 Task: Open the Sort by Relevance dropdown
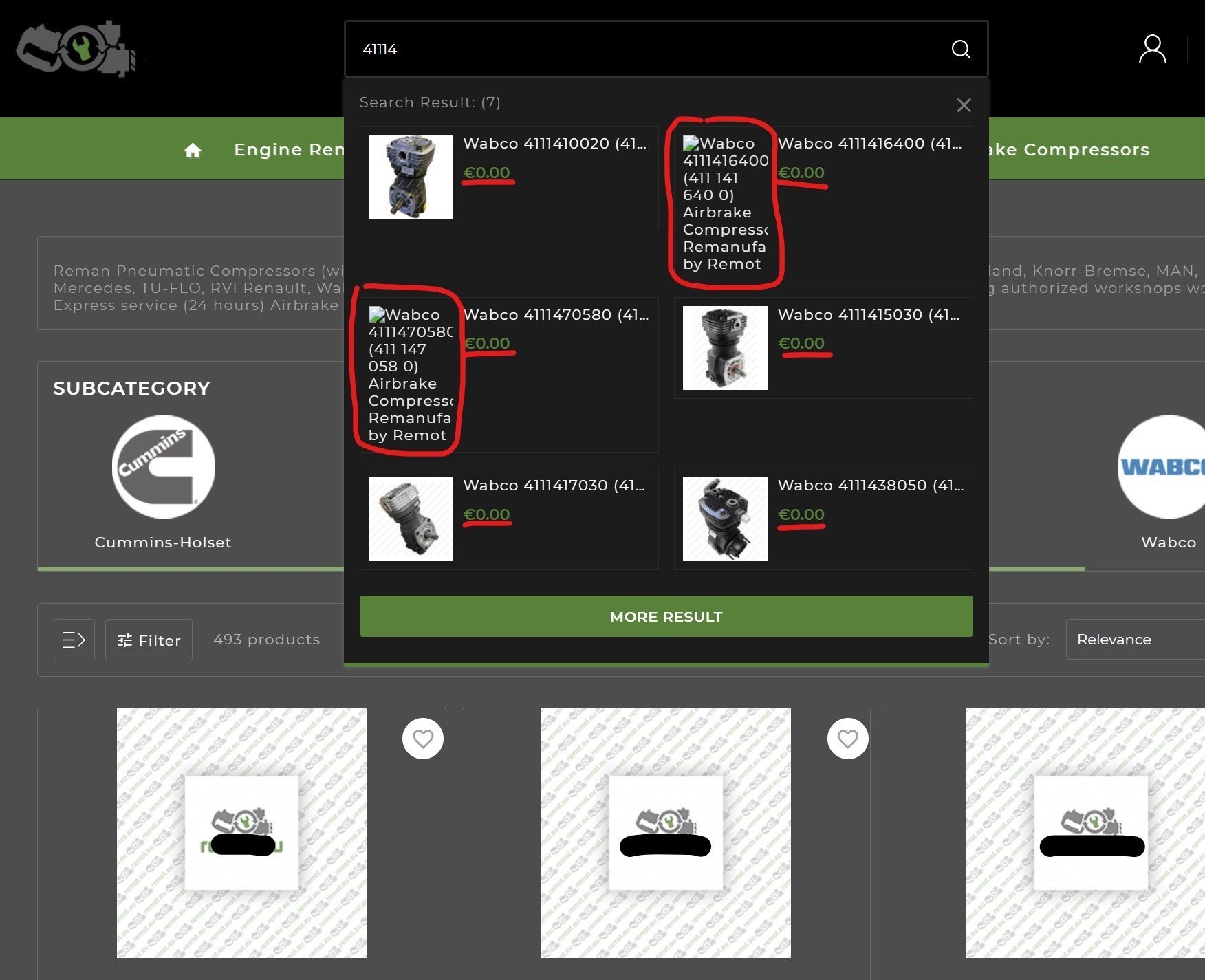[1136, 640]
